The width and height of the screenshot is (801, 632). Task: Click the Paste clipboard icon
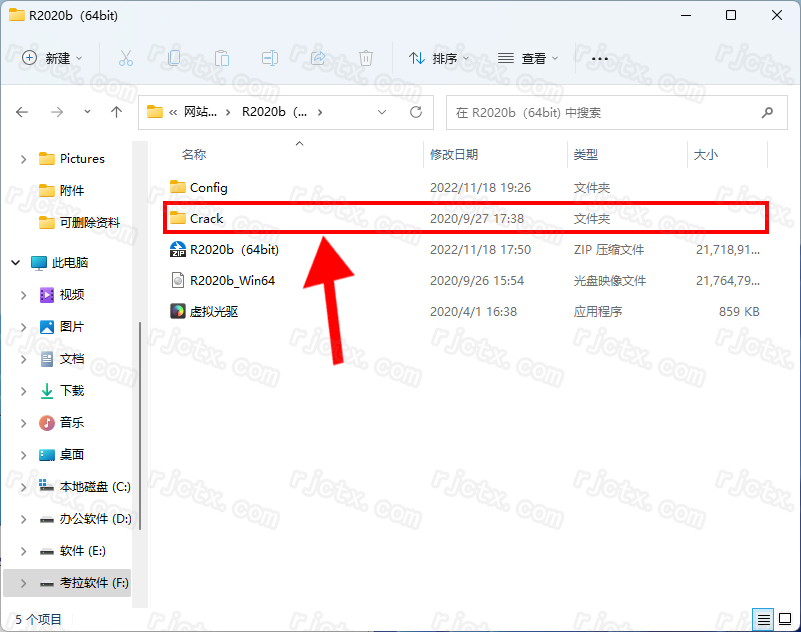pos(222,59)
